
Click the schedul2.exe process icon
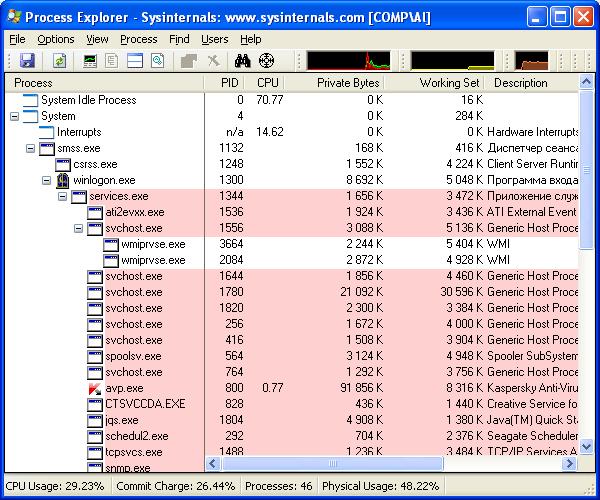pos(95,436)
